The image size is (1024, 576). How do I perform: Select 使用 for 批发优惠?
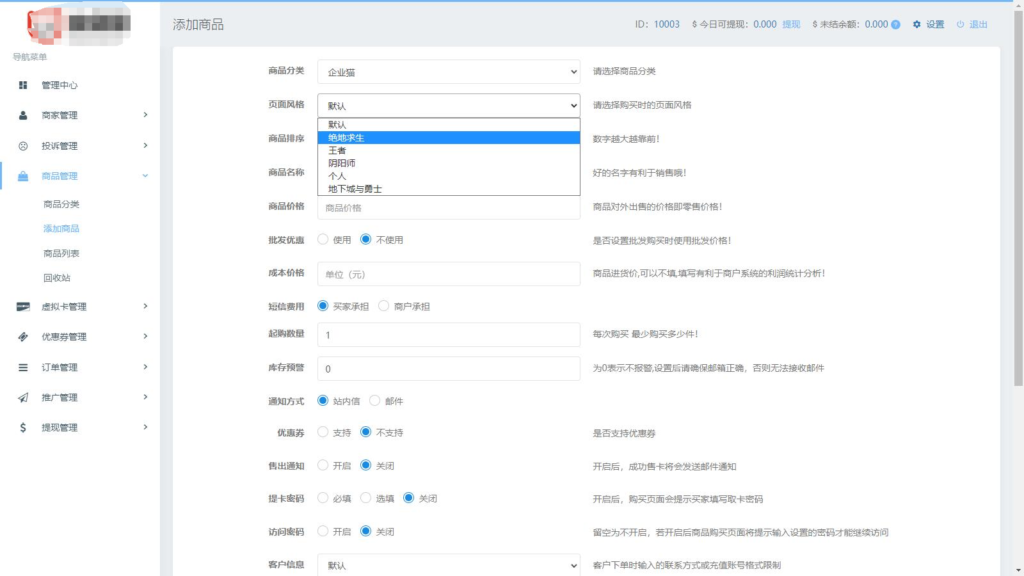pos(321,238)
